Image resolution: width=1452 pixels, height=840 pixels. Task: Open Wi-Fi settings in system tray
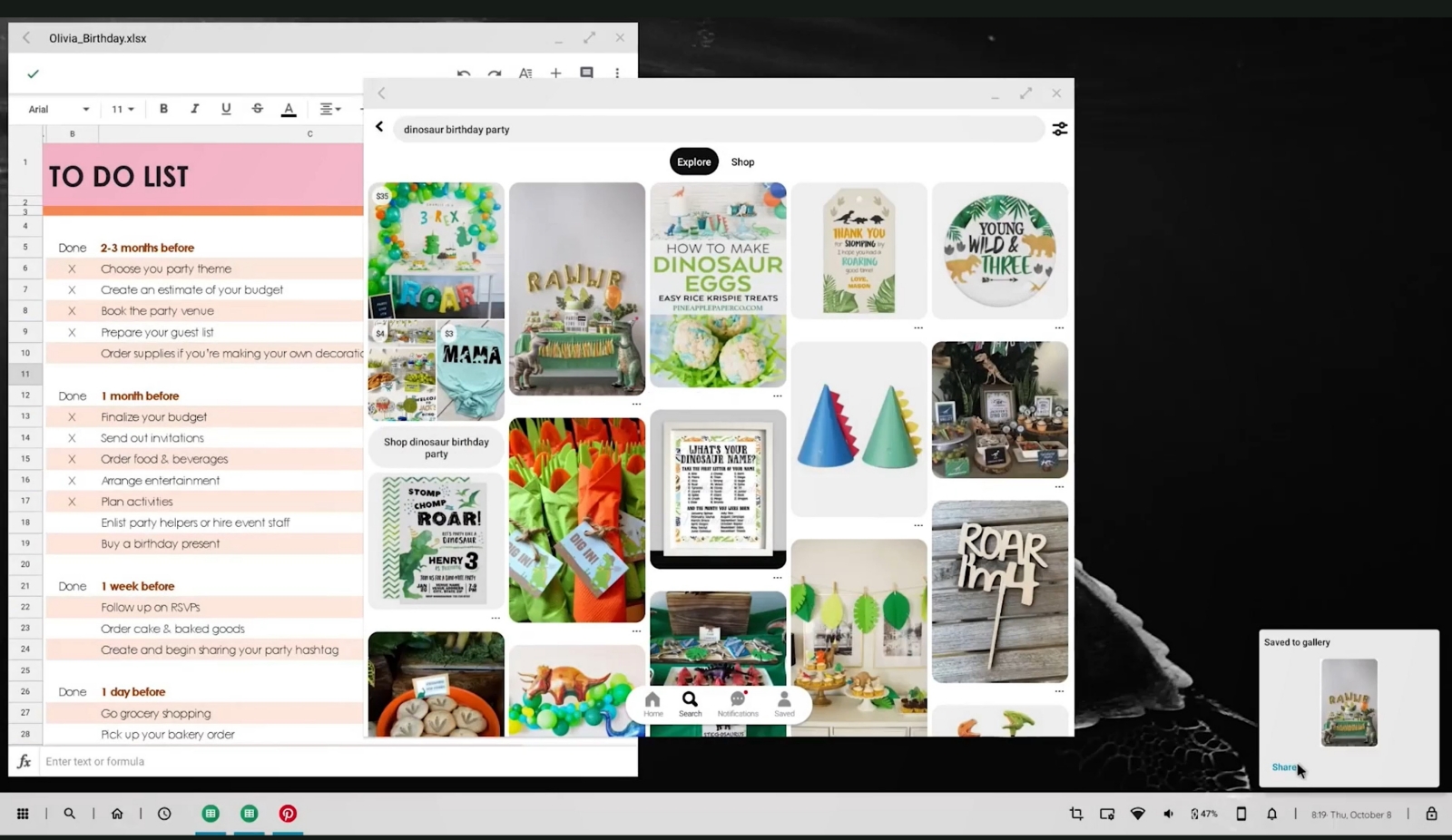pos(1137,814)
